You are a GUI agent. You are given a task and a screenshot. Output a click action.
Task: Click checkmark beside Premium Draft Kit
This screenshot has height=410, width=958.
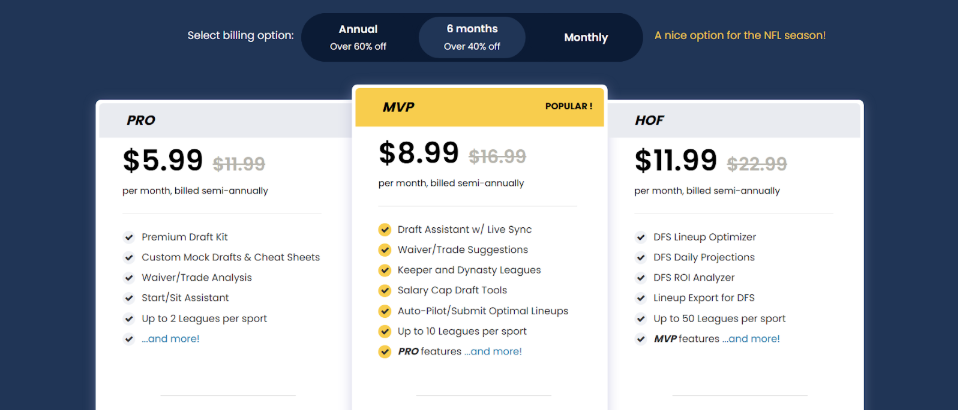click(x=128, y=237)
